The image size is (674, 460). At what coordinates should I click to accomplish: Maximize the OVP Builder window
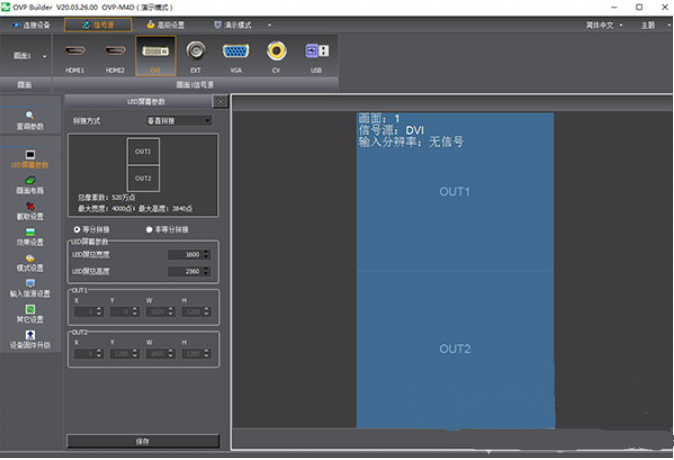pyautogui.click(x=639, y=7)
